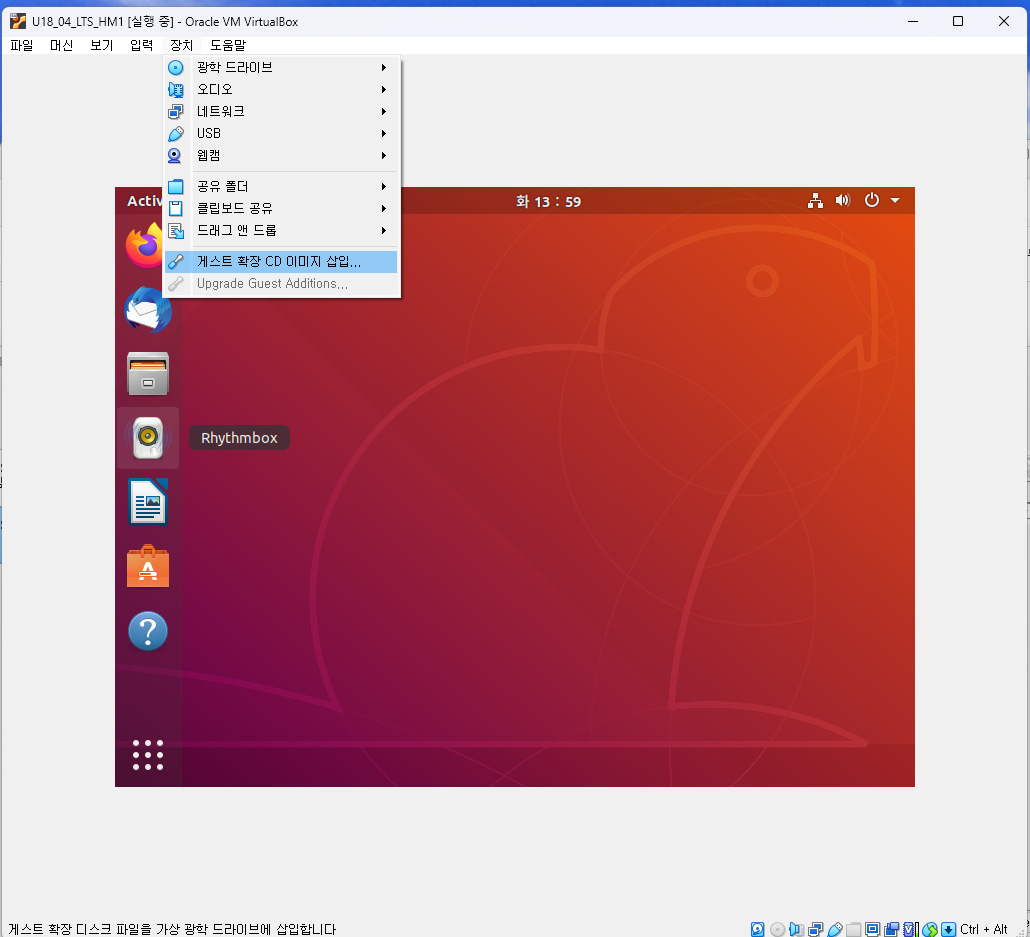Click the shared folders status bar icon
The height and width of the screenshot is (937, 1030).
(854, 929)
